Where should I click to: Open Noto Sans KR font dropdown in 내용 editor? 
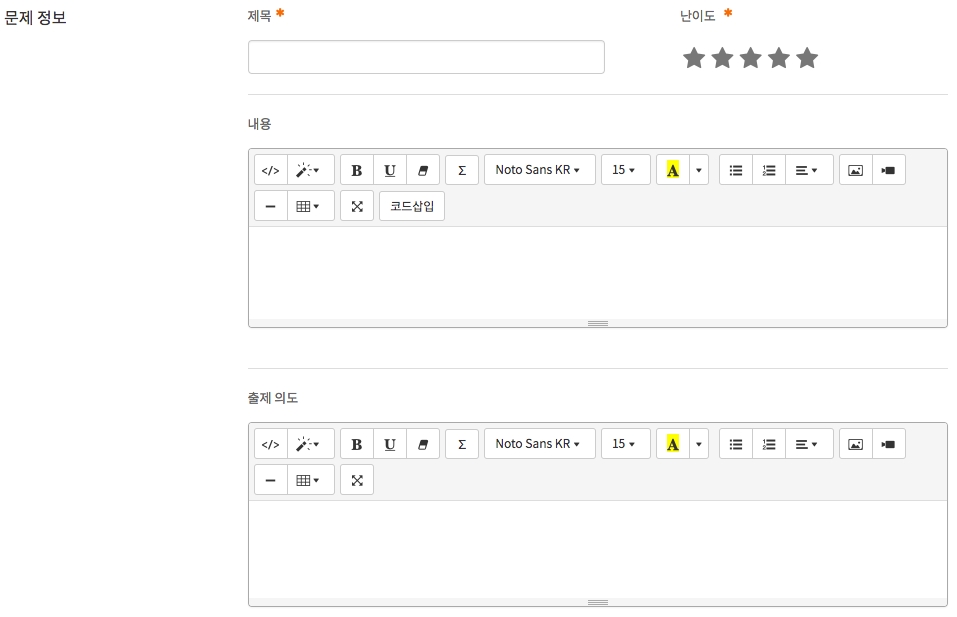539,170
